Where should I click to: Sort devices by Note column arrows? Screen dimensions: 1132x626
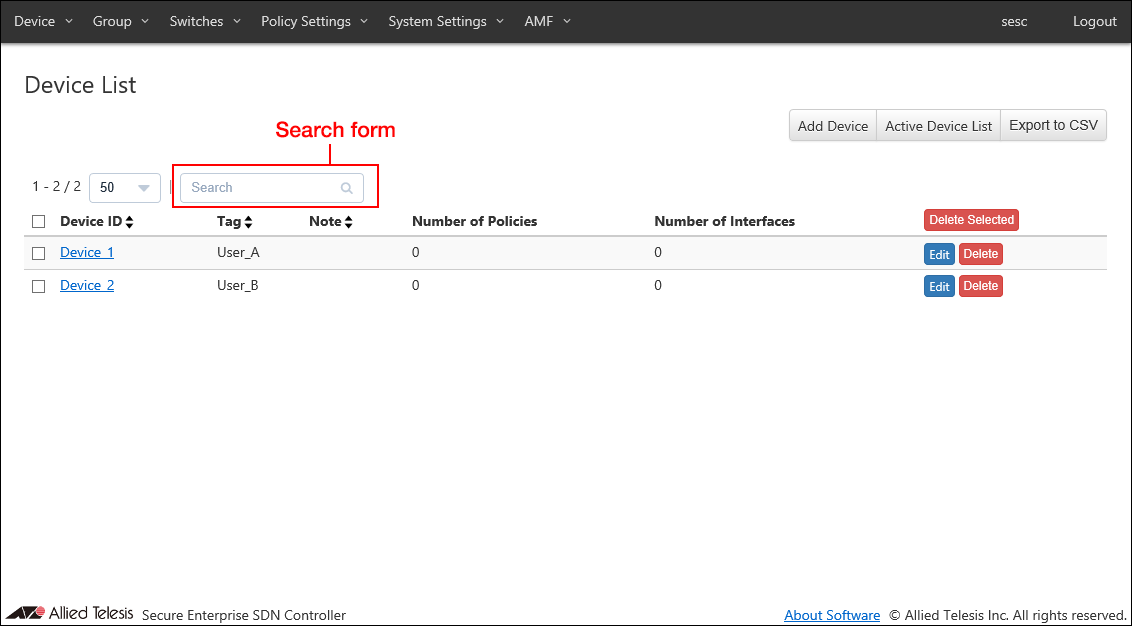[348, 222]
